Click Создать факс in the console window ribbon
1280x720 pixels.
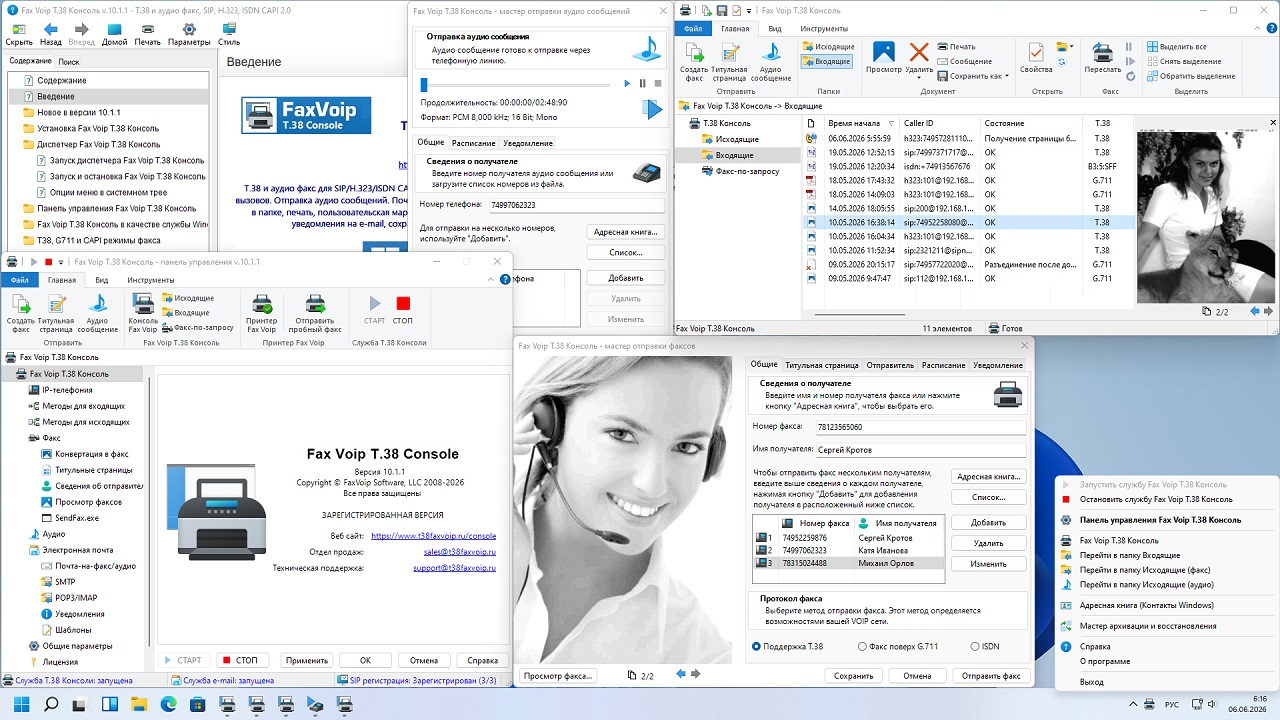(x=694, y=61)
